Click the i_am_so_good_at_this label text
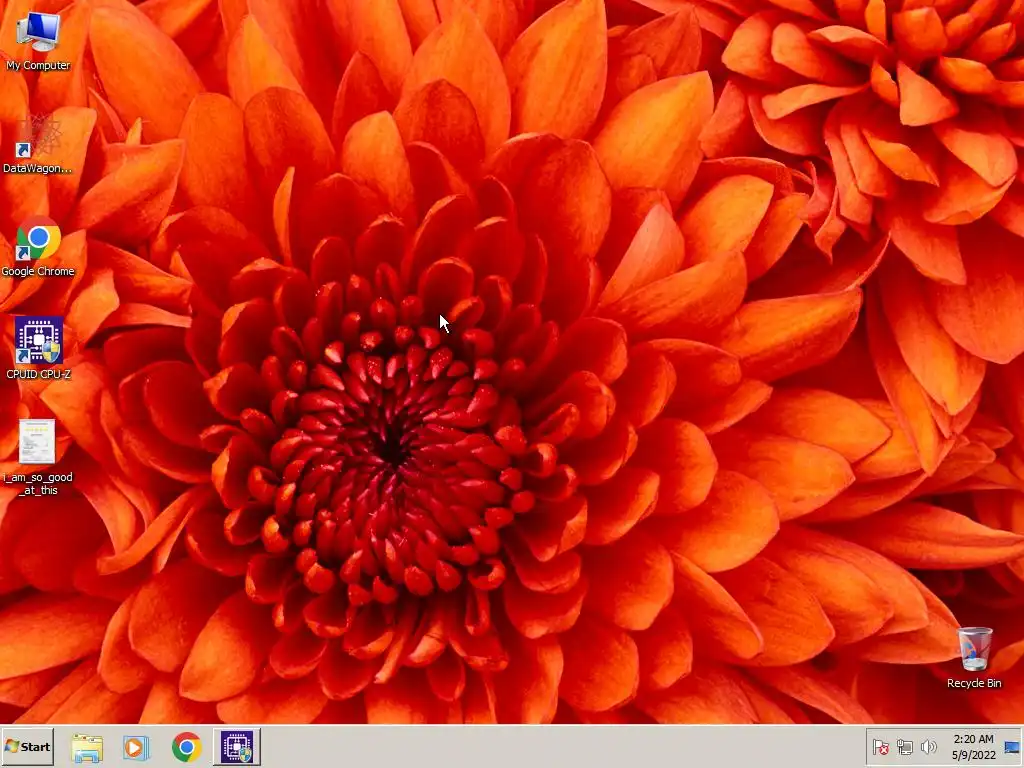The width and height of the screenshot is (1024, 768). tap(38, 484)
